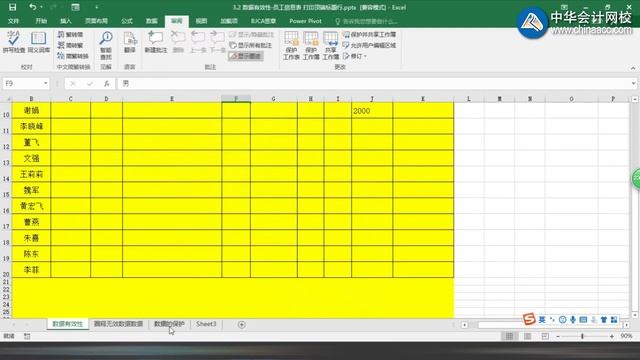Switch to the 视图 View tab
The height and width of the screenshot is (360, 640).
point(201,21)
